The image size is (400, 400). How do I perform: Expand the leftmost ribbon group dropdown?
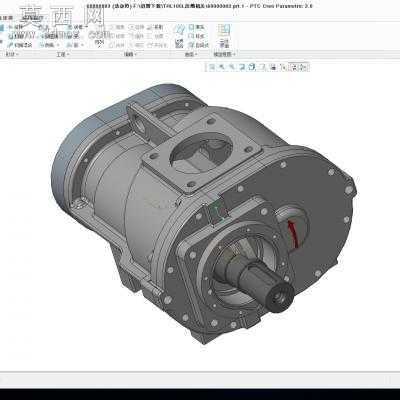[x=12, y=54]
